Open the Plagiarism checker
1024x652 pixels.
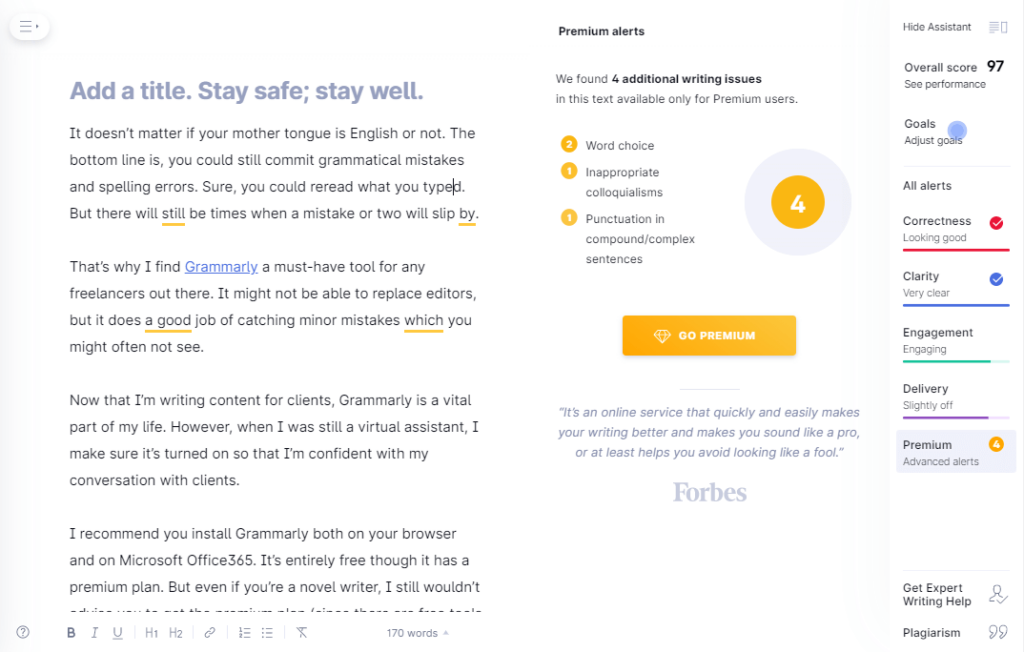pyautogui.click(x=955, y=632)
